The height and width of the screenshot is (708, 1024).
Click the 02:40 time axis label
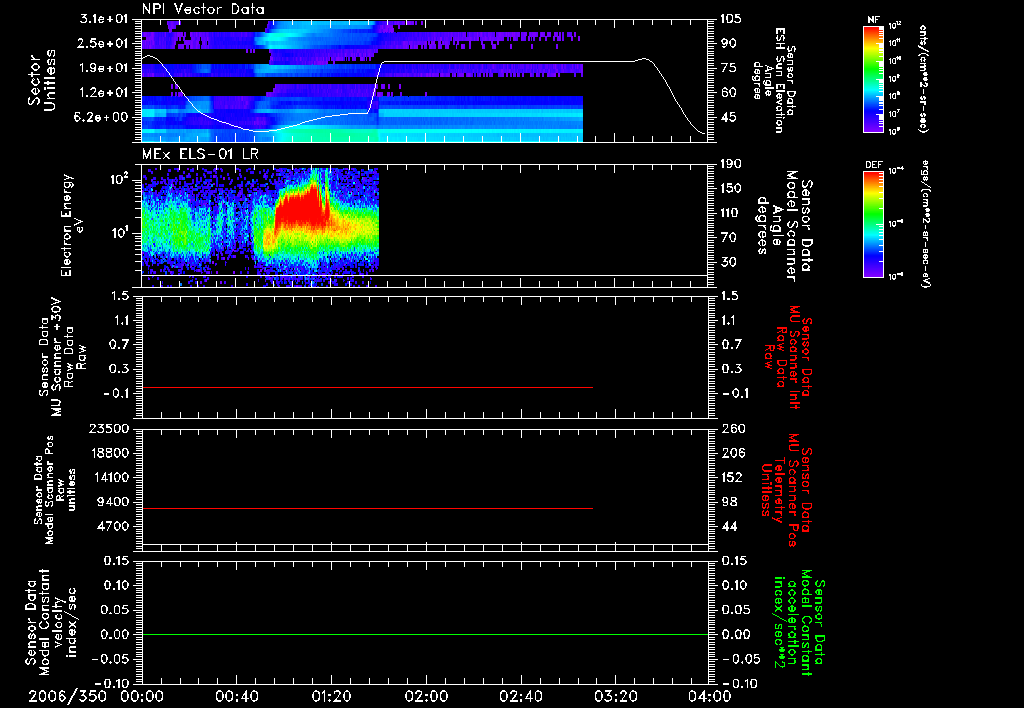click(x=520, y=697)
